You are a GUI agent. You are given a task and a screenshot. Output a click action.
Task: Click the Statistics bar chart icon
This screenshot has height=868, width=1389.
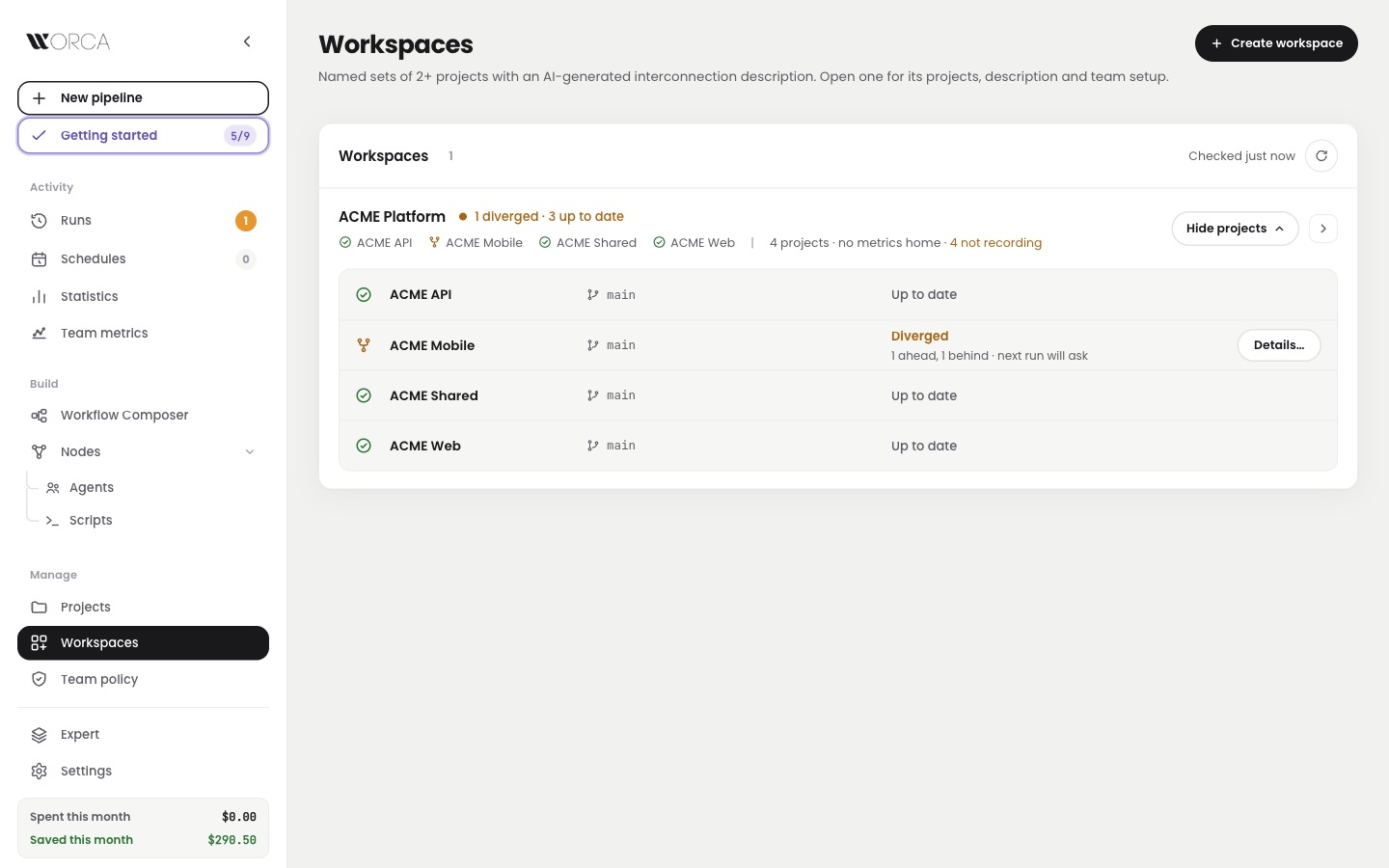(40, 297)
